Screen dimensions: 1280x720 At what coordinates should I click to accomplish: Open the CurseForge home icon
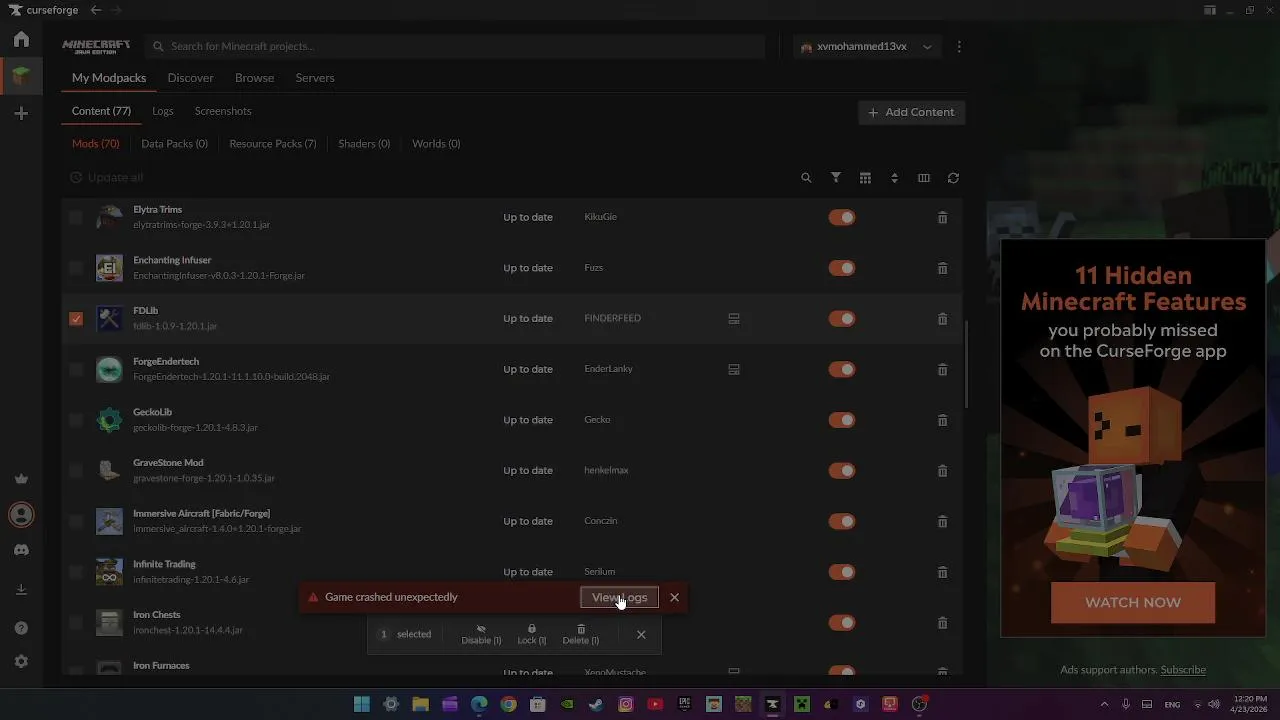(21, 40)
